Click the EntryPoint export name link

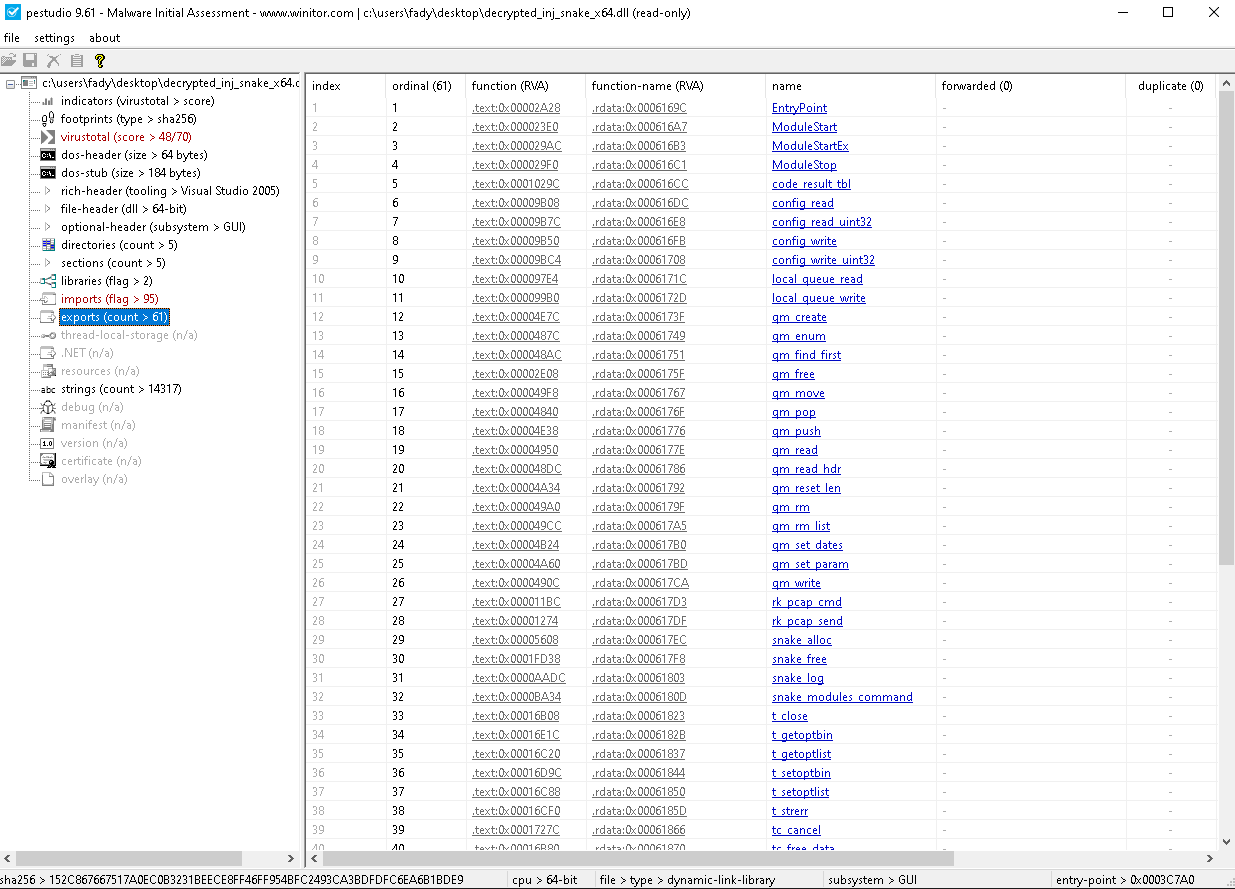[x=799, y=108]
